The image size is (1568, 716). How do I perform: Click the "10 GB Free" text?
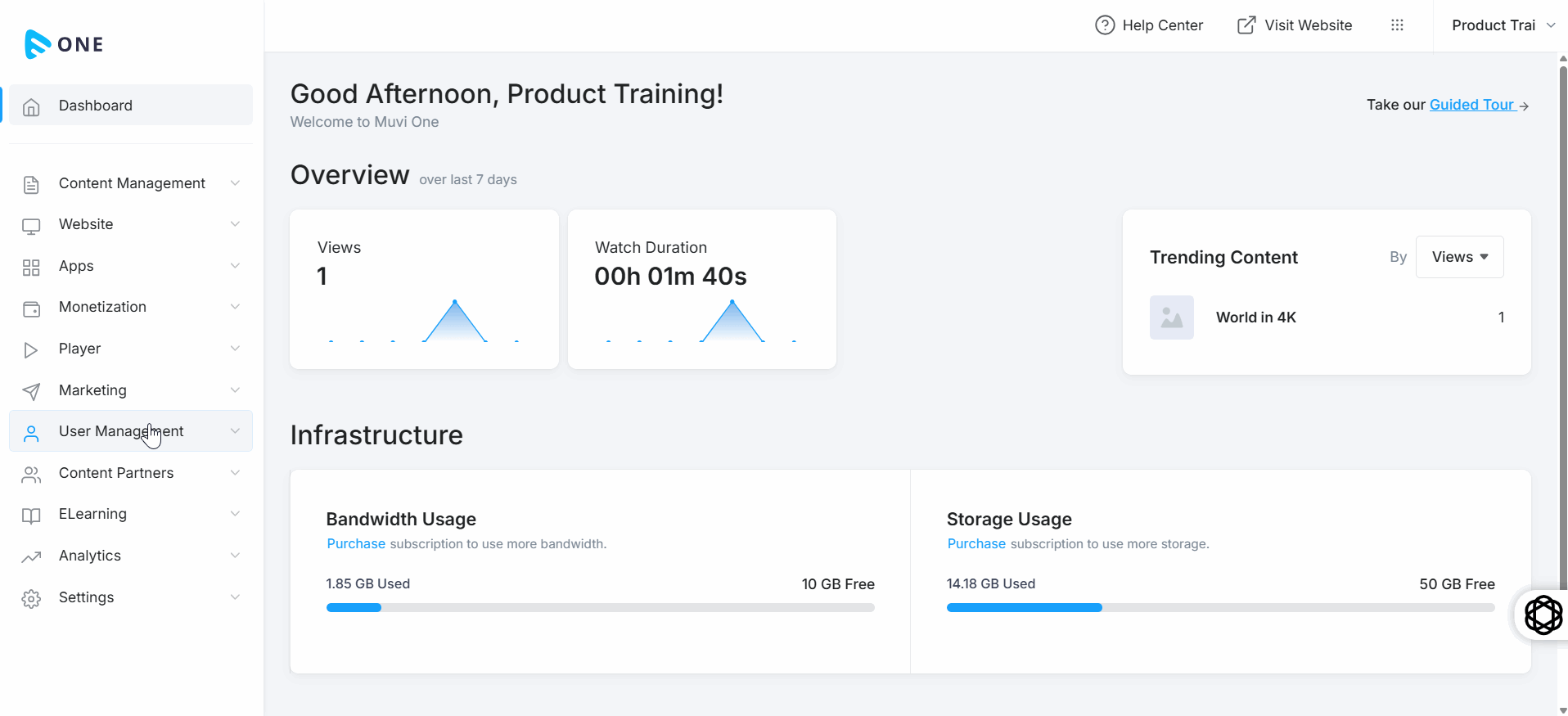(838, 584)
